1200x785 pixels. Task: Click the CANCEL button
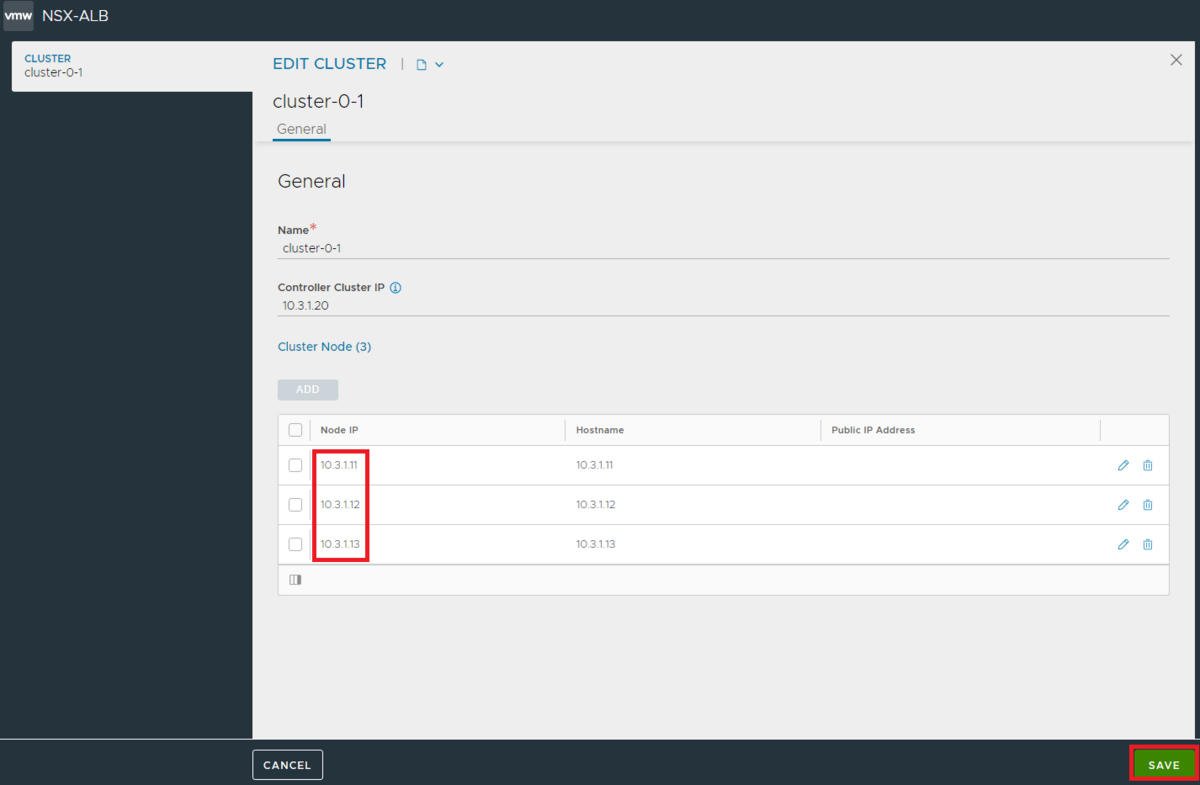tap(287, 765)
